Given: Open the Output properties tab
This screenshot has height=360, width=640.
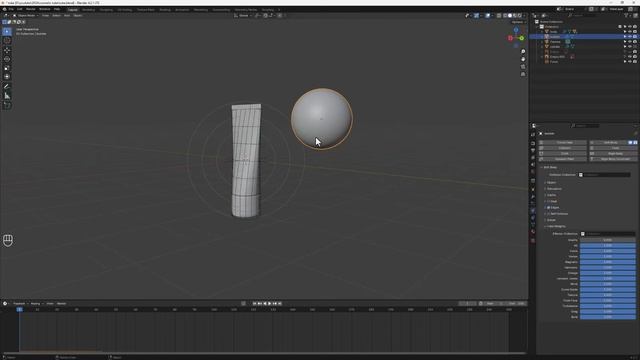Looking at the screenshot, I should [x=533, y=150].
